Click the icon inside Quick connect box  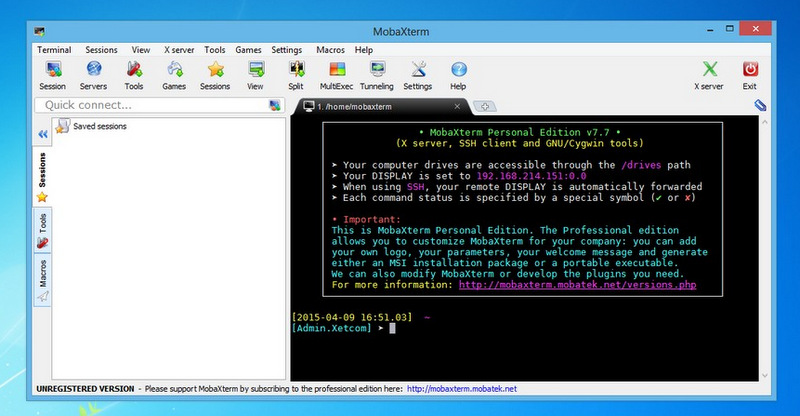[274, 105]
